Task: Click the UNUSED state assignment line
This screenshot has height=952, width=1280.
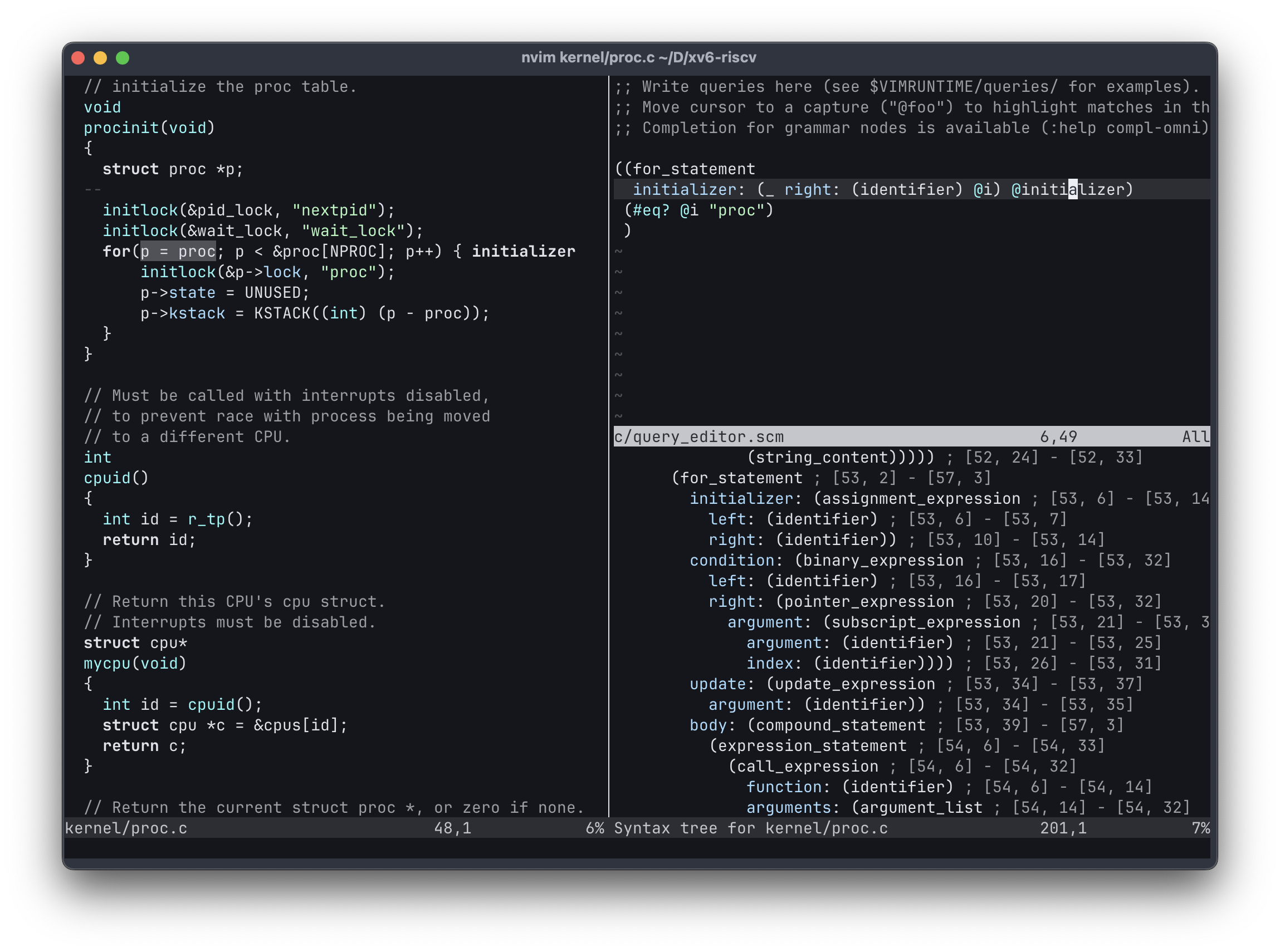Action: [x=224, y=292]
